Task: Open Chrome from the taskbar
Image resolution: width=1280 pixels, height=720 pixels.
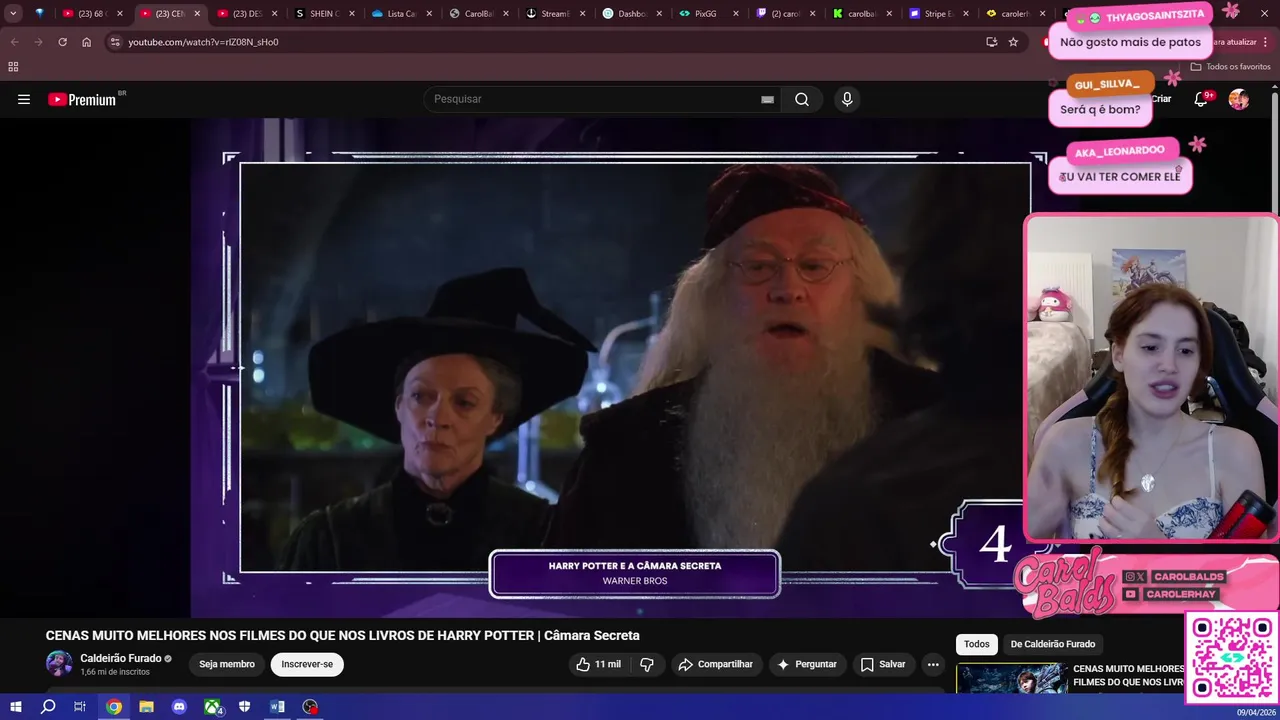Action: click(114, 707)
